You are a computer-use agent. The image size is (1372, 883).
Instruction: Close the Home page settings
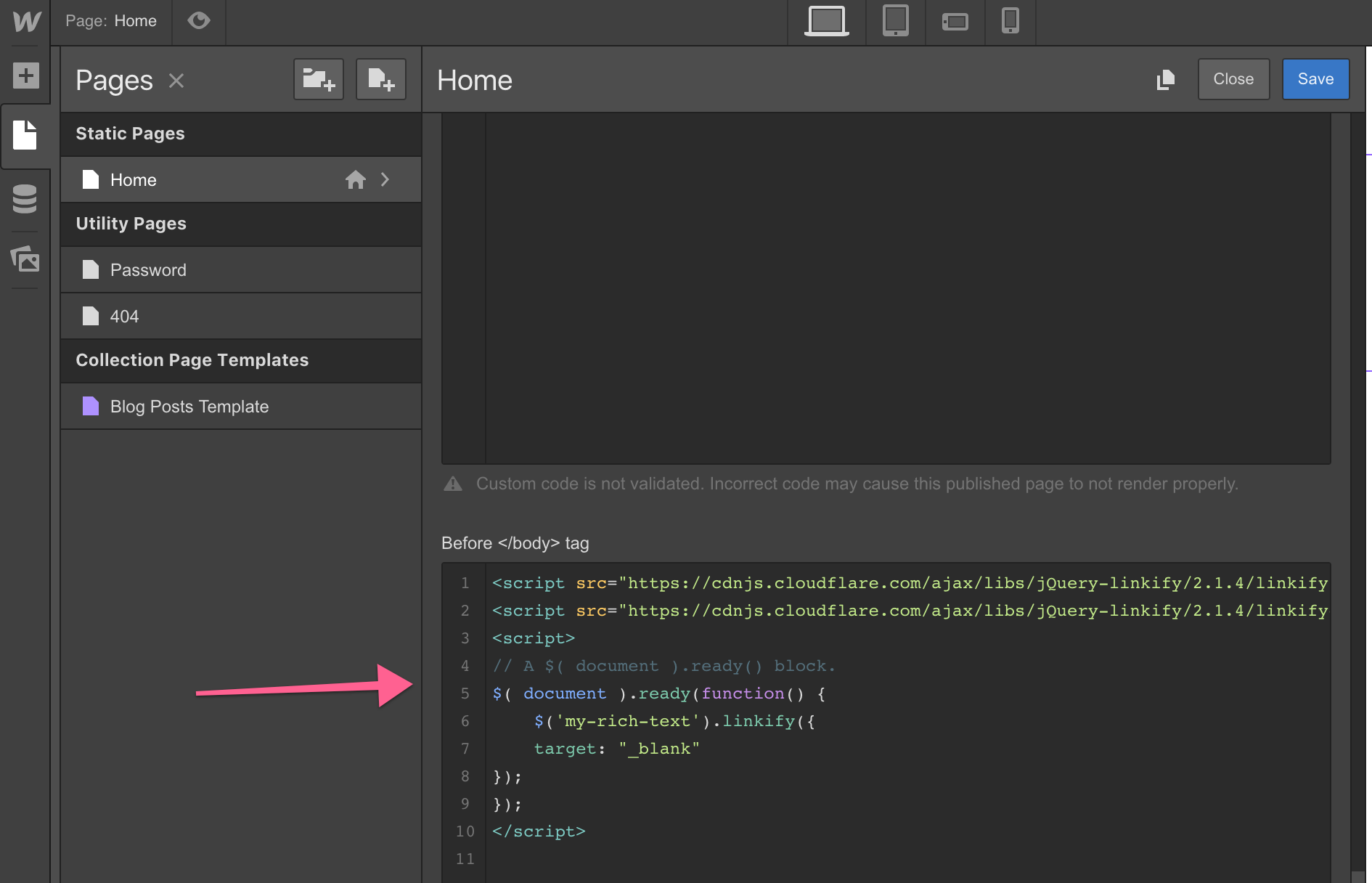click(1233, 79)
